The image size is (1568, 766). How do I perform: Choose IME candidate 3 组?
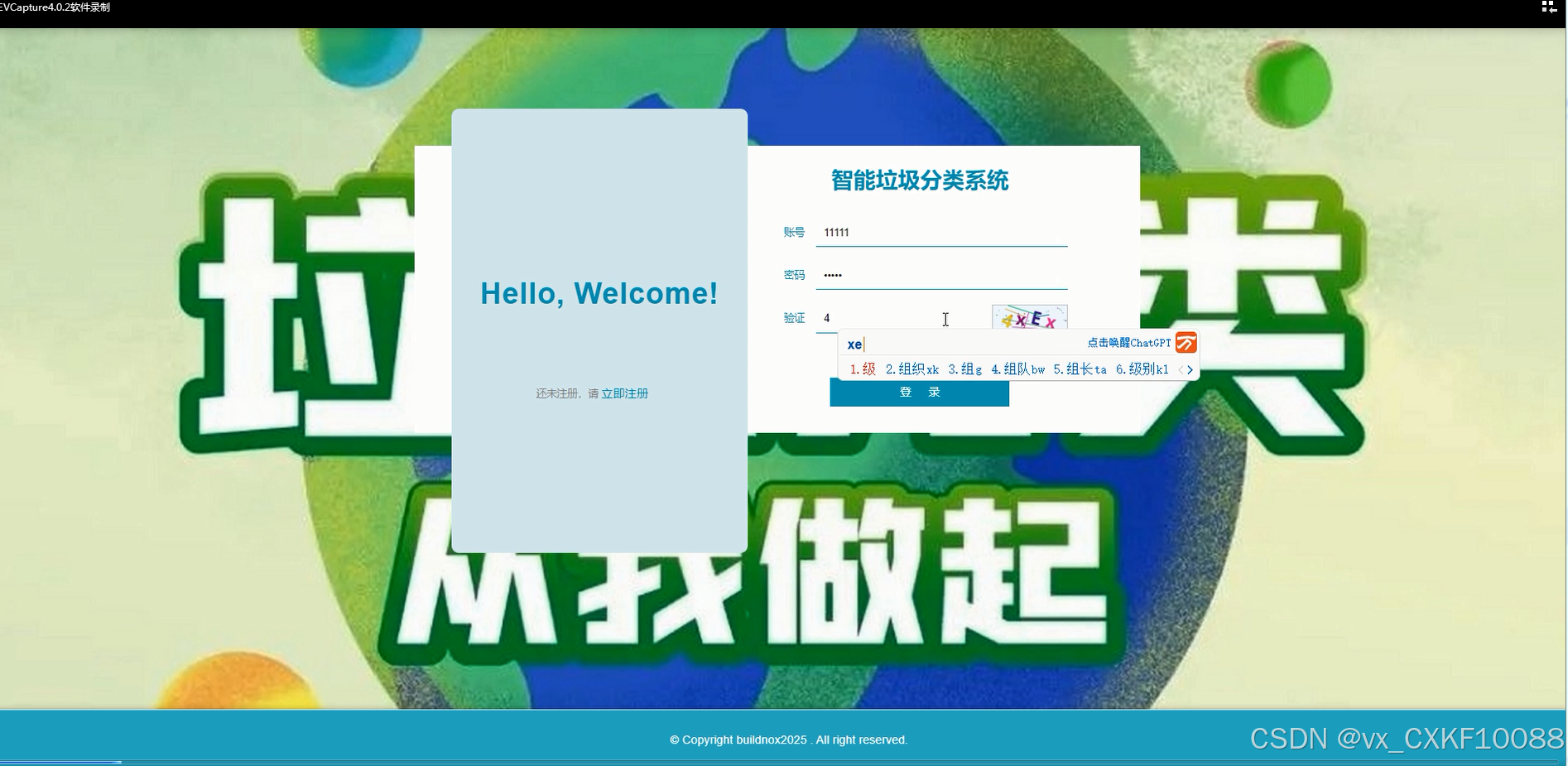964,369
